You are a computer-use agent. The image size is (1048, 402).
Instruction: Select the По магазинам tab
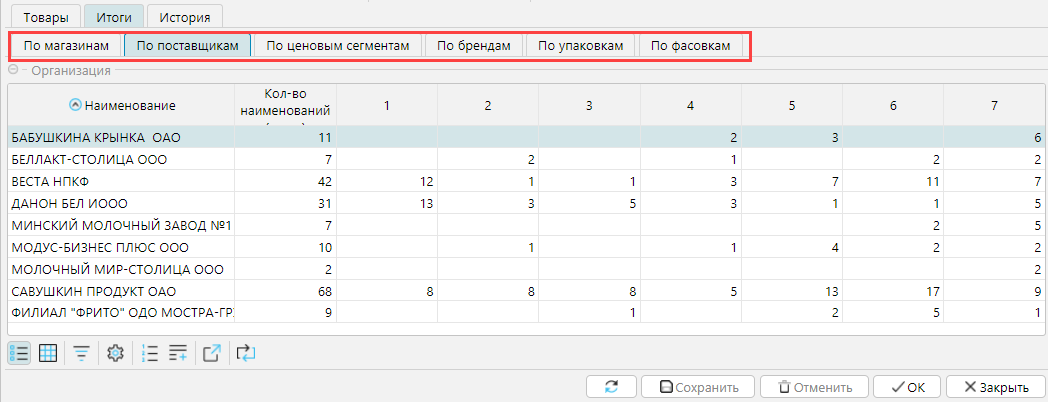coord(66,46)
